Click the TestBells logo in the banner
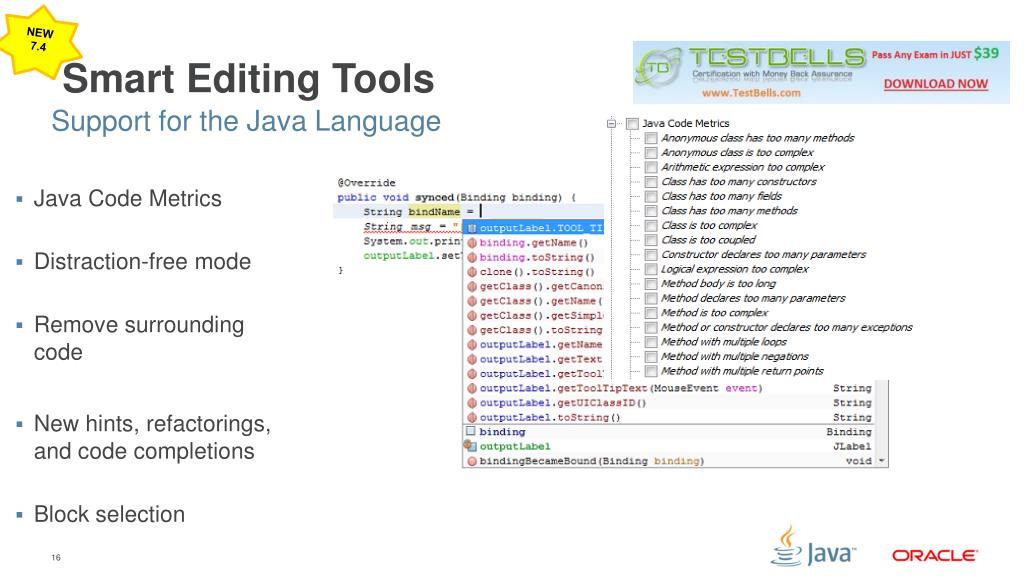This screenshot has height=576, width=1024. (660, 68)
